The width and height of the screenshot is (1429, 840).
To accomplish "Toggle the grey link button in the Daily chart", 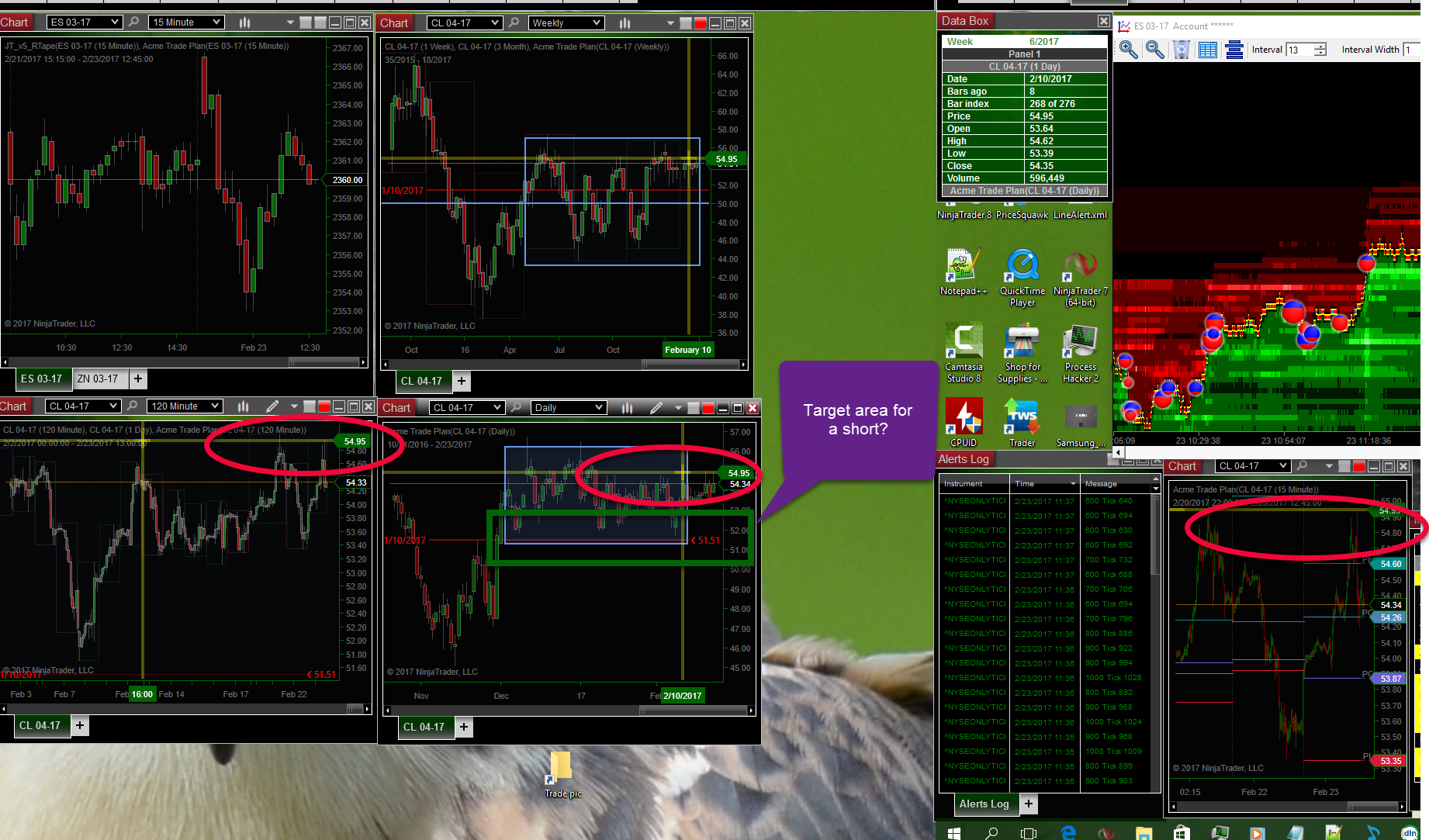I will click(x=694, y=408).
